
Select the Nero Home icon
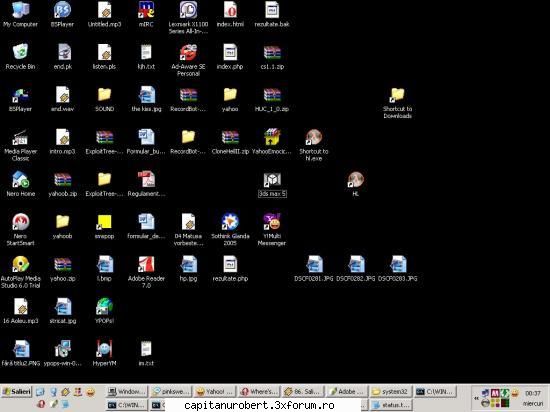coord(20,179)
